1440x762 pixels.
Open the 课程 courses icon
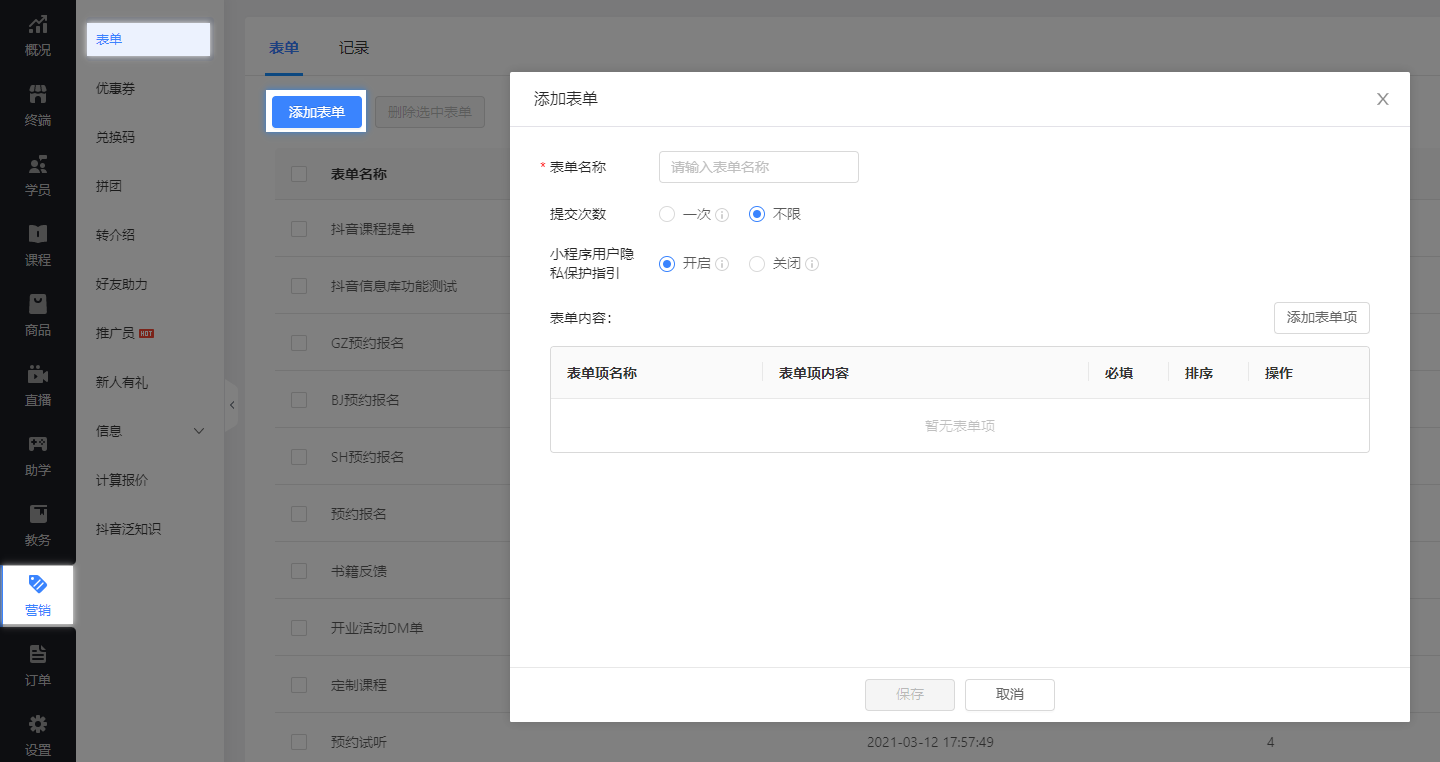click(x=38, y=234)
